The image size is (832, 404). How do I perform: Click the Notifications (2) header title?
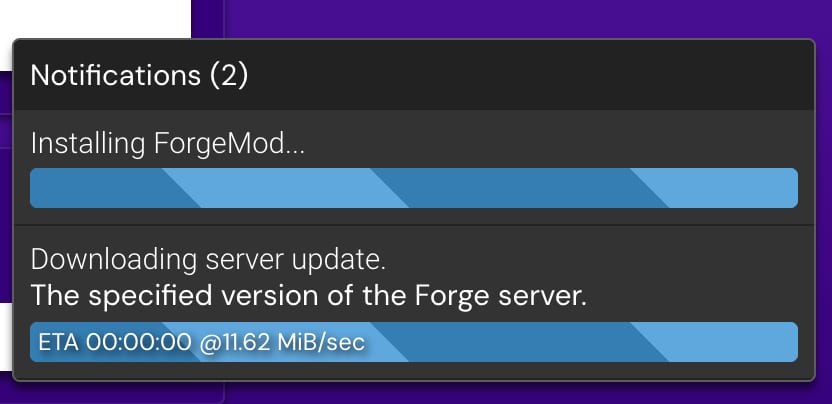139,75
